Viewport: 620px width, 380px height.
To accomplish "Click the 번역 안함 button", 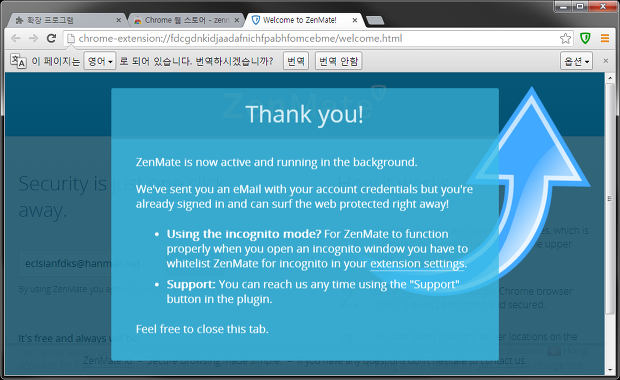I will click(x=338, y=61).
